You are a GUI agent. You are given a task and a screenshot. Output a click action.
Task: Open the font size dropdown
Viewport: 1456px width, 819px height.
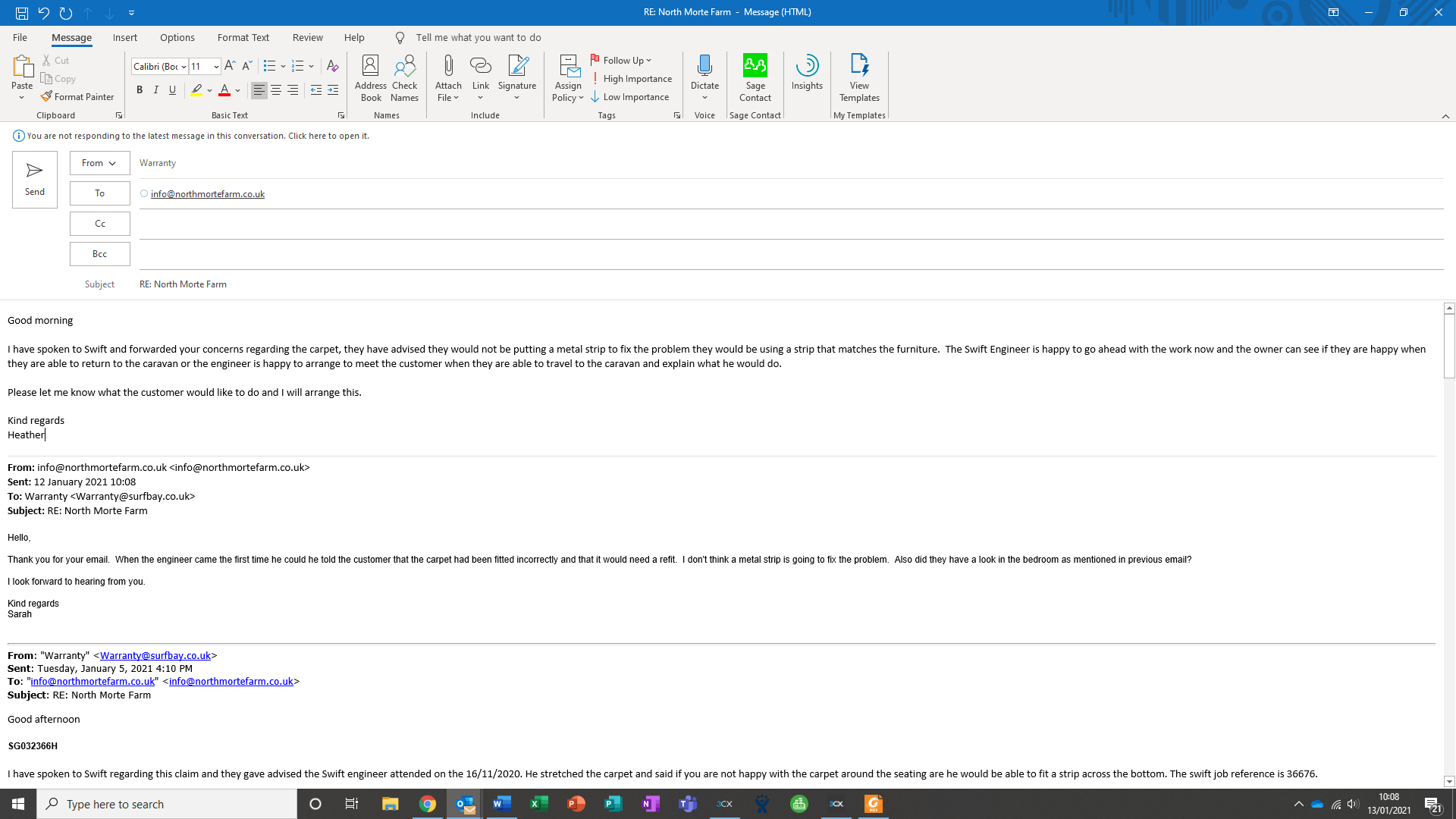pos(216,67)
